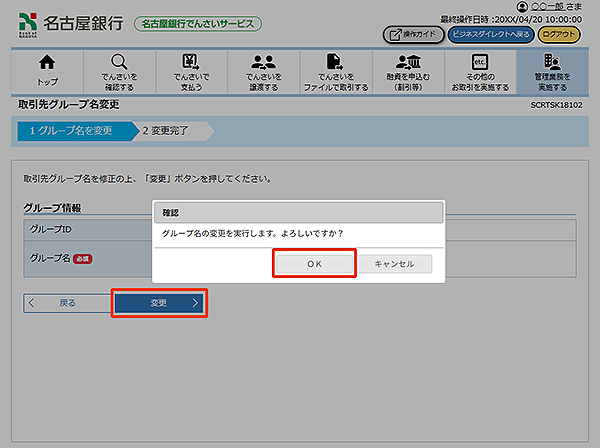Screen dimensions: 600x448
Task: Click 名古屋銀行でんさいサービス header label
Action: (x=197, y=23)
